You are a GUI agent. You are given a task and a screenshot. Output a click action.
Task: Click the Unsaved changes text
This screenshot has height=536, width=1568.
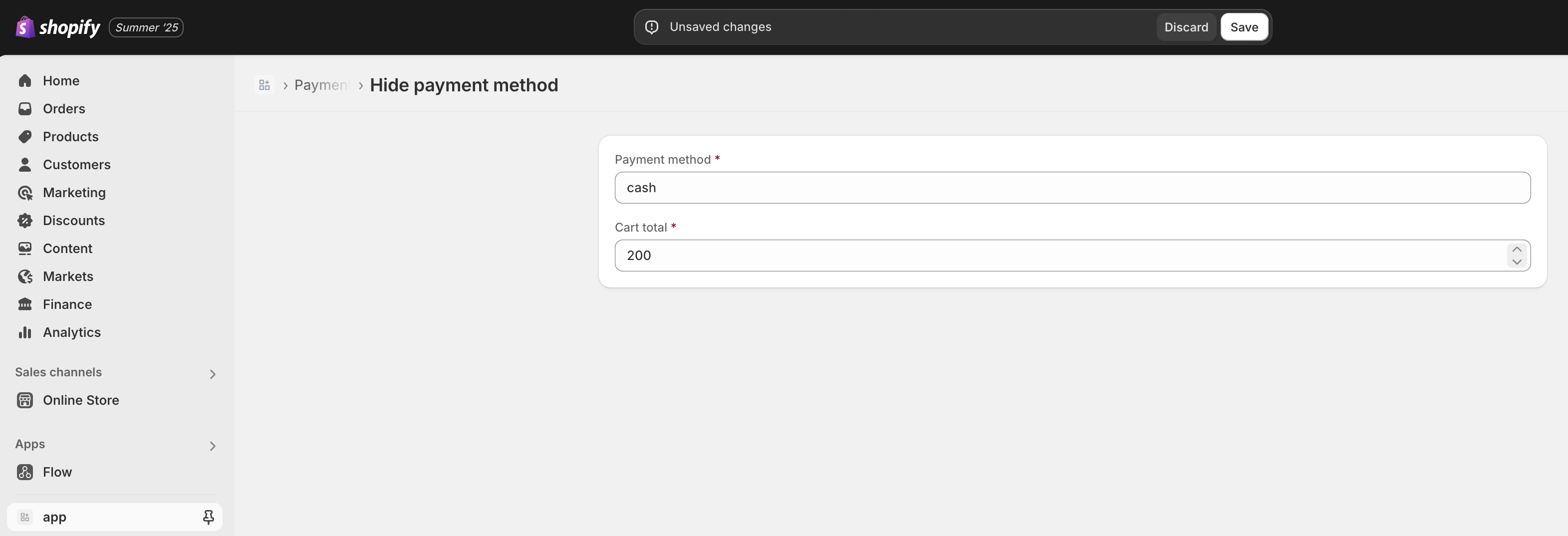pyautogui.click(x=720, y=27)
